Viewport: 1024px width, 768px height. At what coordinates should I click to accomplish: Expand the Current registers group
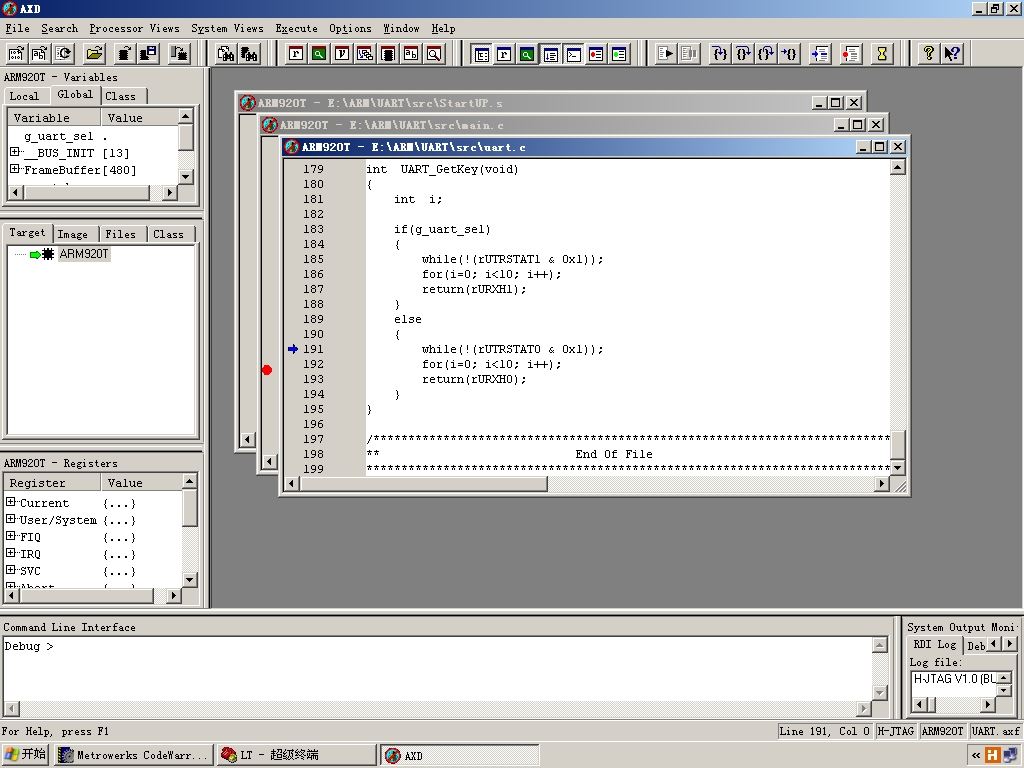pos(10,502)
